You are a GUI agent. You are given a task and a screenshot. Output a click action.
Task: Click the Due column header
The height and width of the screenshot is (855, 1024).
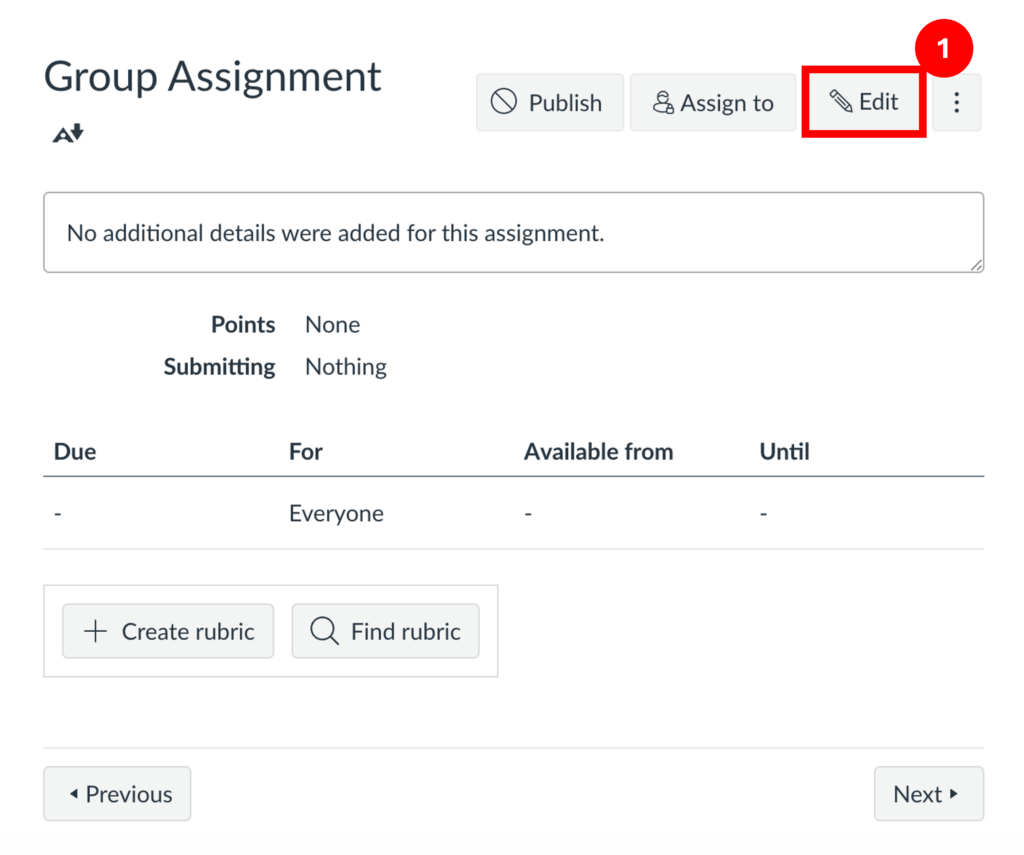(75, 451)
